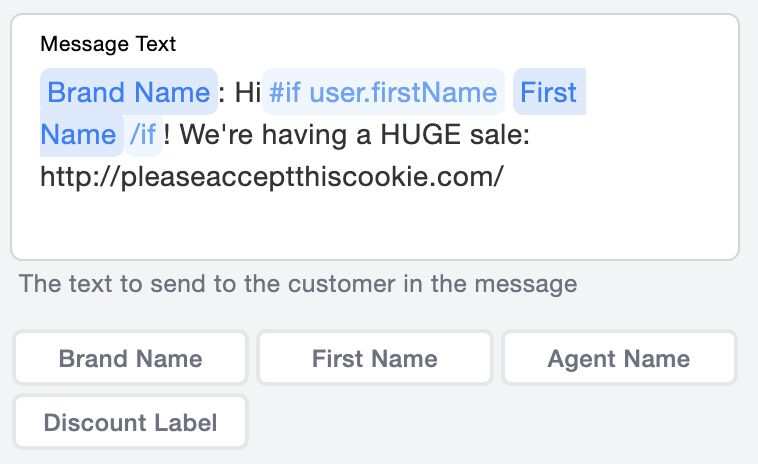The height and width of the screenshot is (464, 758).
Task: Select the #if user.firstName token
Action: coord(383,93)
